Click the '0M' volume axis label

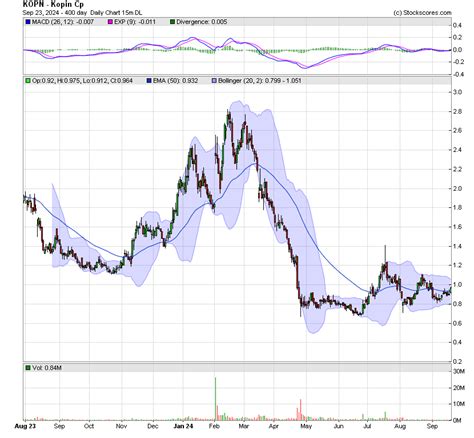tap(457, 420)
